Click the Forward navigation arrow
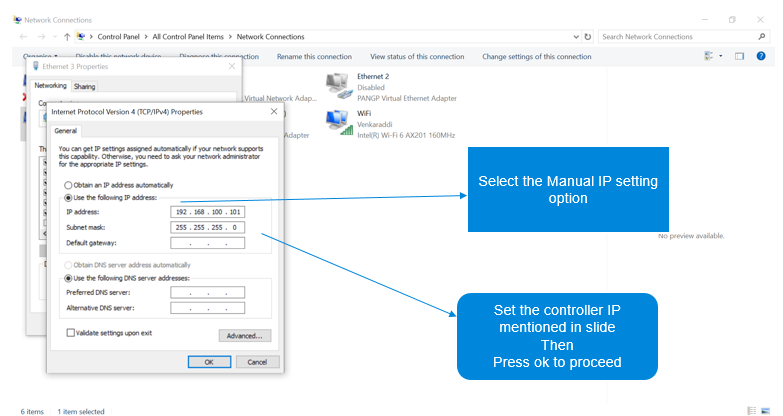This screenshot has width=783, height=416. (x=41, y=36)
